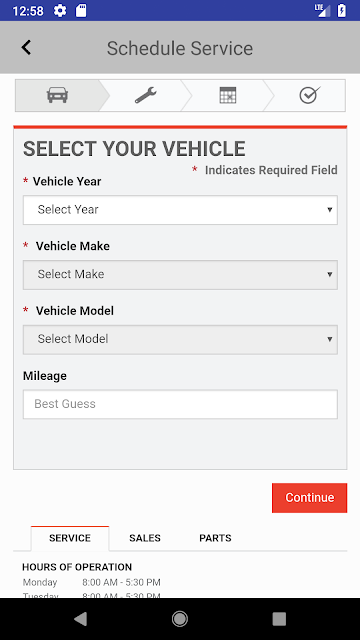Open the Select Make dropdown
The height and width of the screenshot is (640, 360).
[180, 275]
